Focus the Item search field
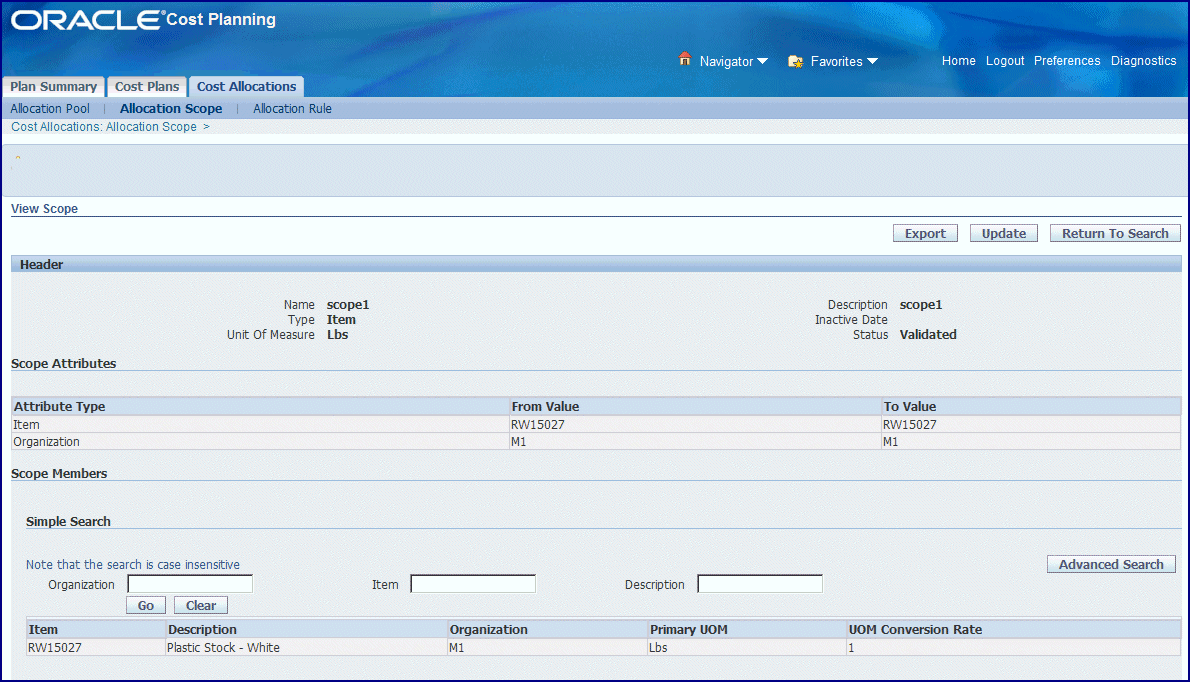Image resolution: width=1190 pixels, height=682 pixels. point(473,584)
